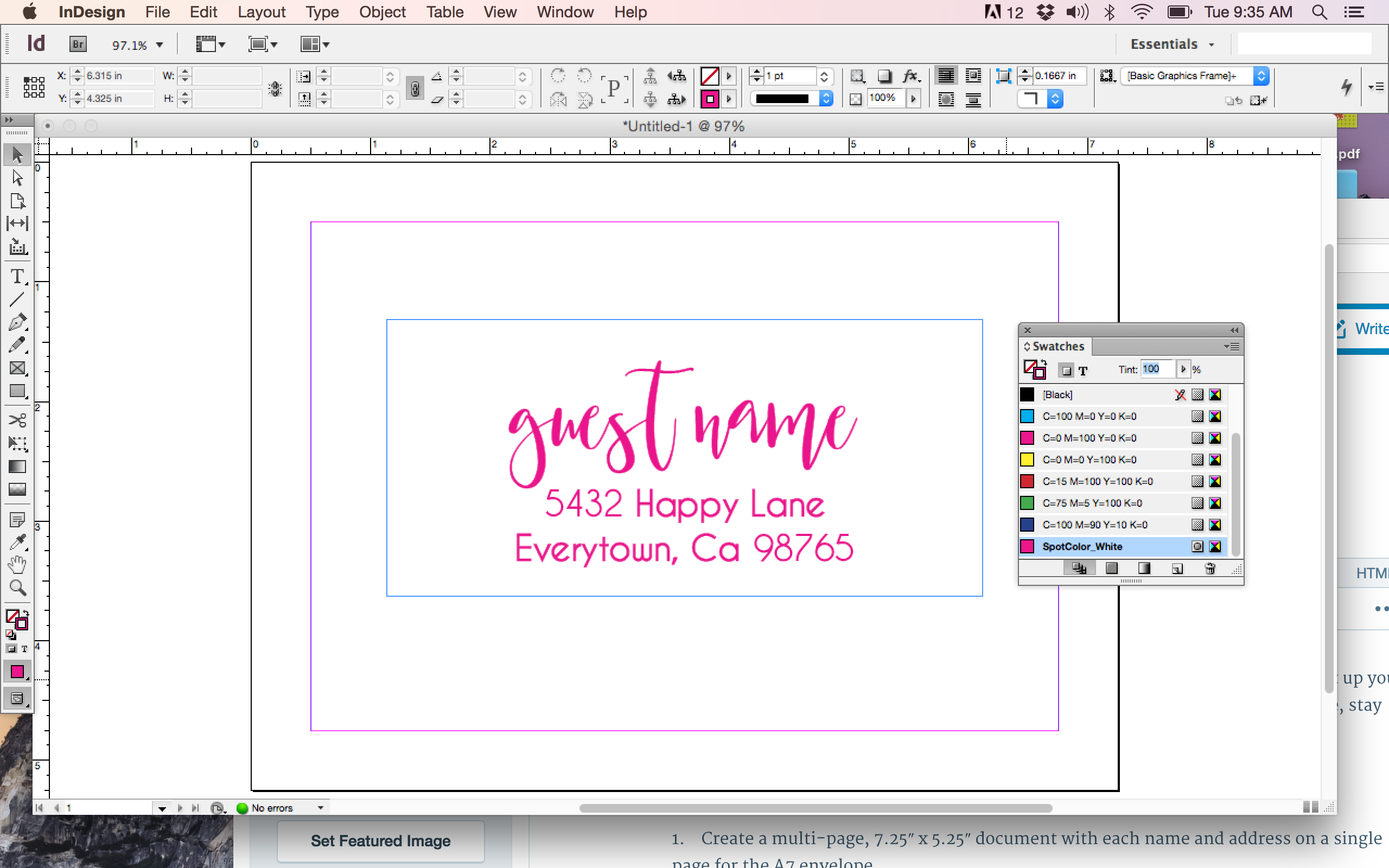Viewport: 1389px width, 868px height.
Task: Select the Pen tool
Action: (x=17, y=322)
